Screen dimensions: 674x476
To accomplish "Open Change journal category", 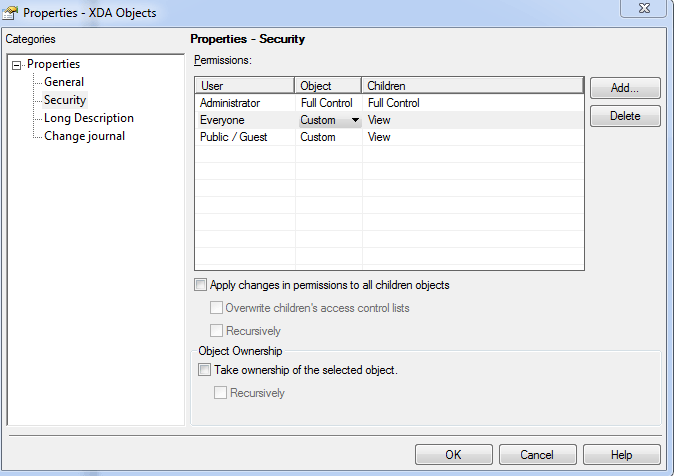I will (84, 136).
